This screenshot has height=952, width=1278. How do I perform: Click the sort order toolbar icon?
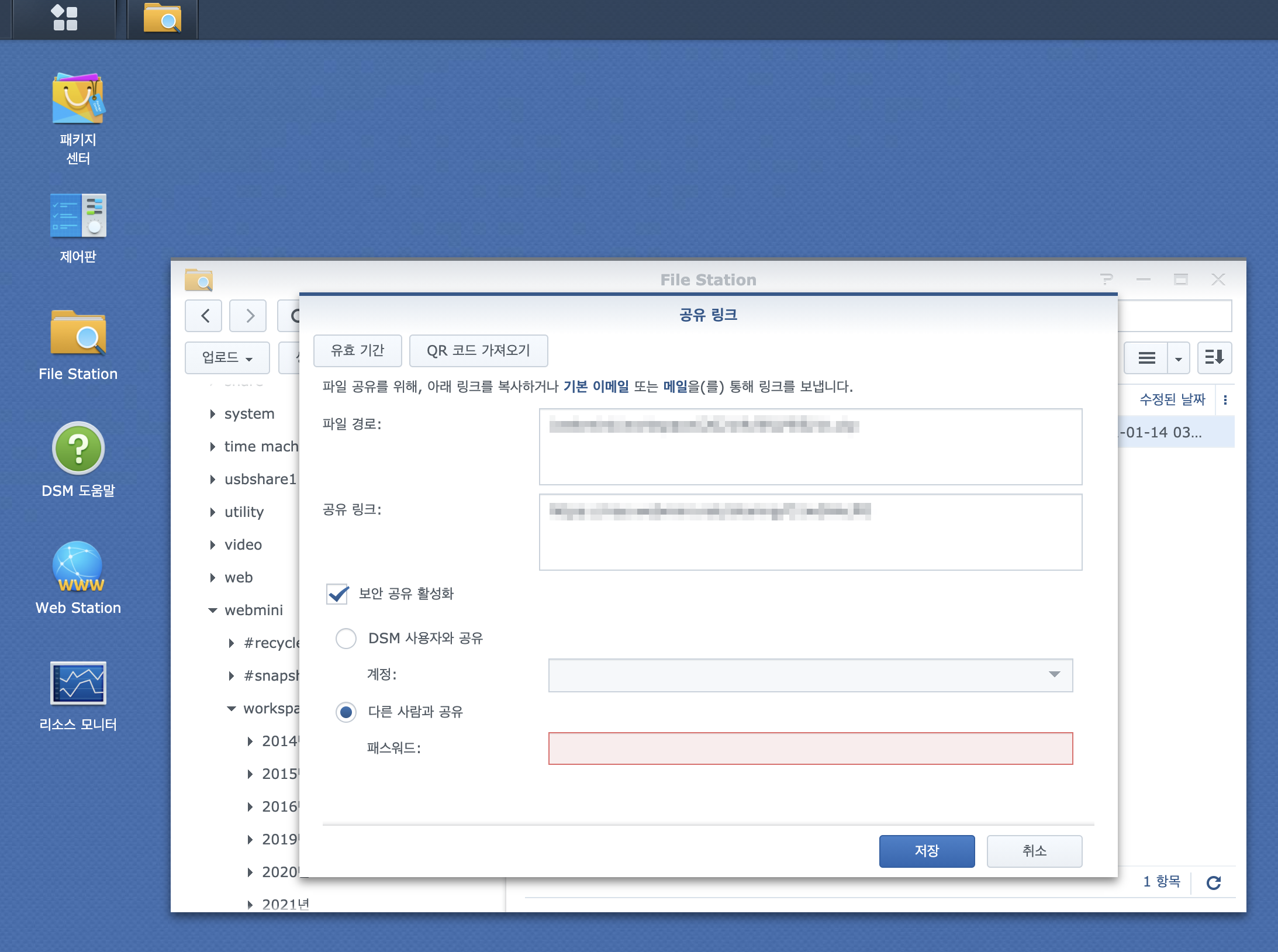[1214, 357]
